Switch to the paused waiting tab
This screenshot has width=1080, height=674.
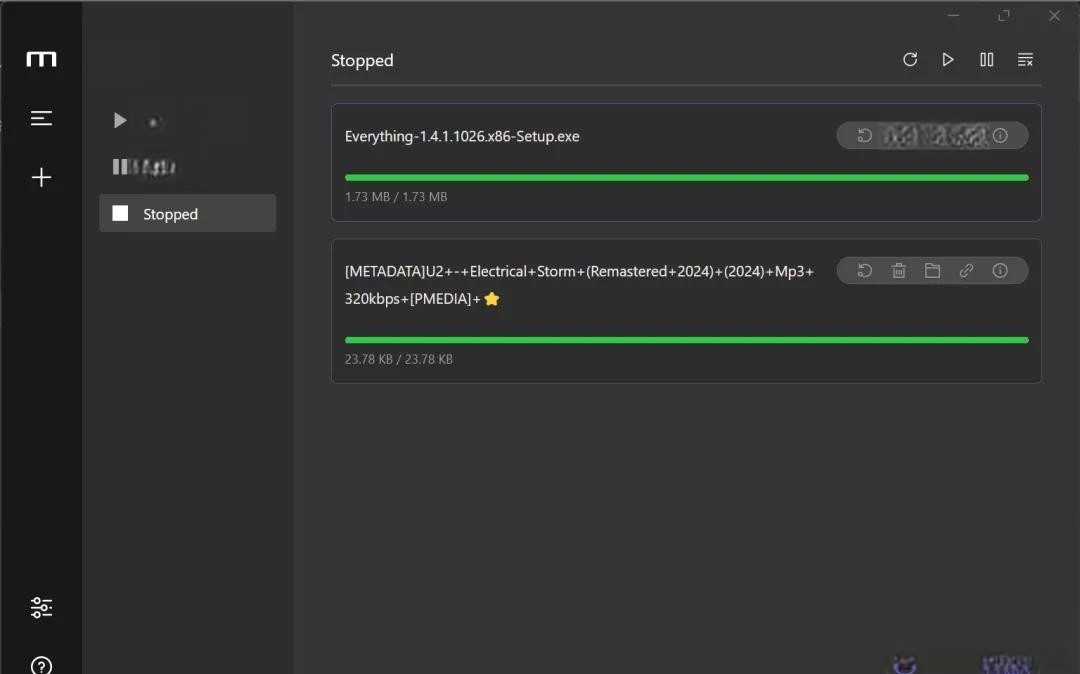(187, 167)
